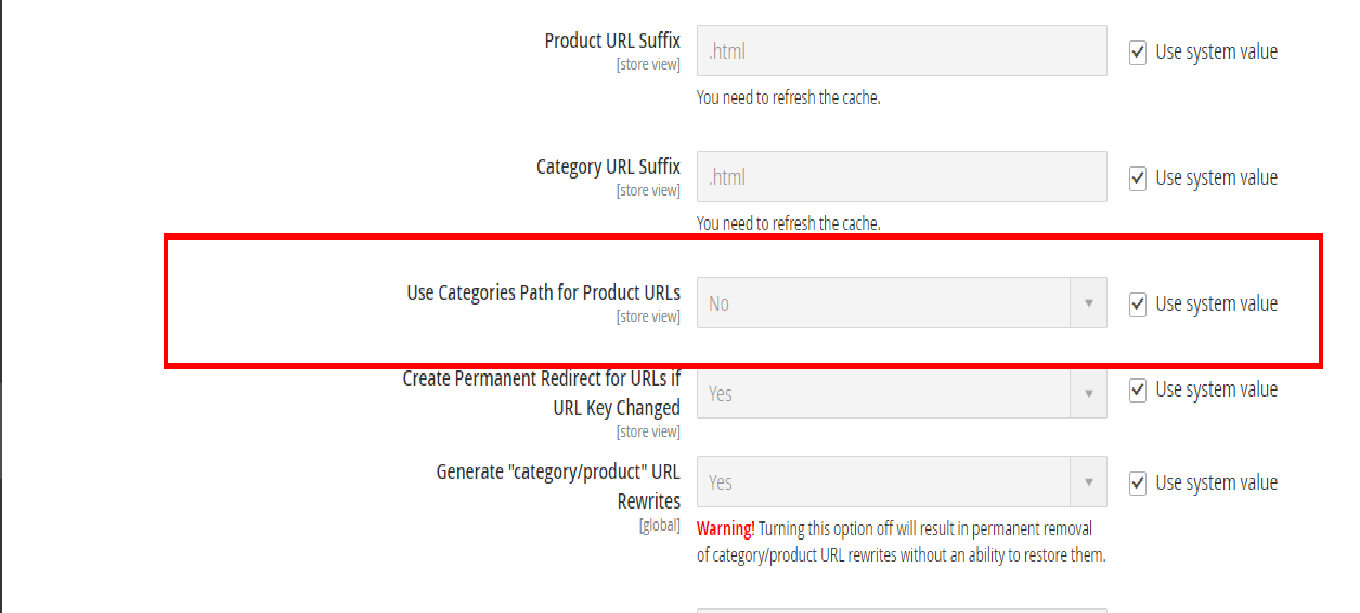Toggle Use system value for Permanent Redirect
Screen dimensions: 1360x613
(1138, 391)
